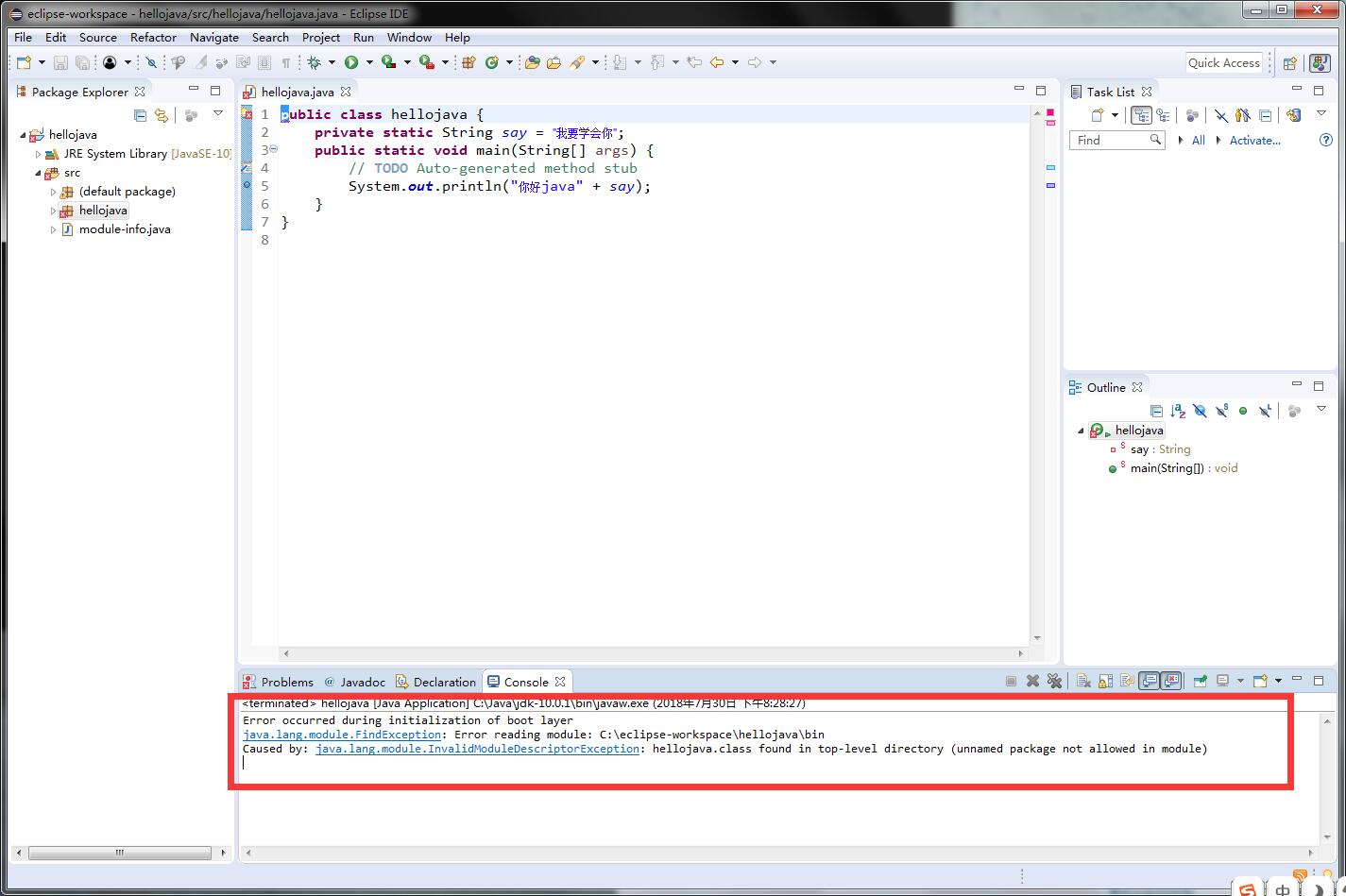Click the Search flashlight icon in toolbar
1346x896 pixels.
(577, 62)
